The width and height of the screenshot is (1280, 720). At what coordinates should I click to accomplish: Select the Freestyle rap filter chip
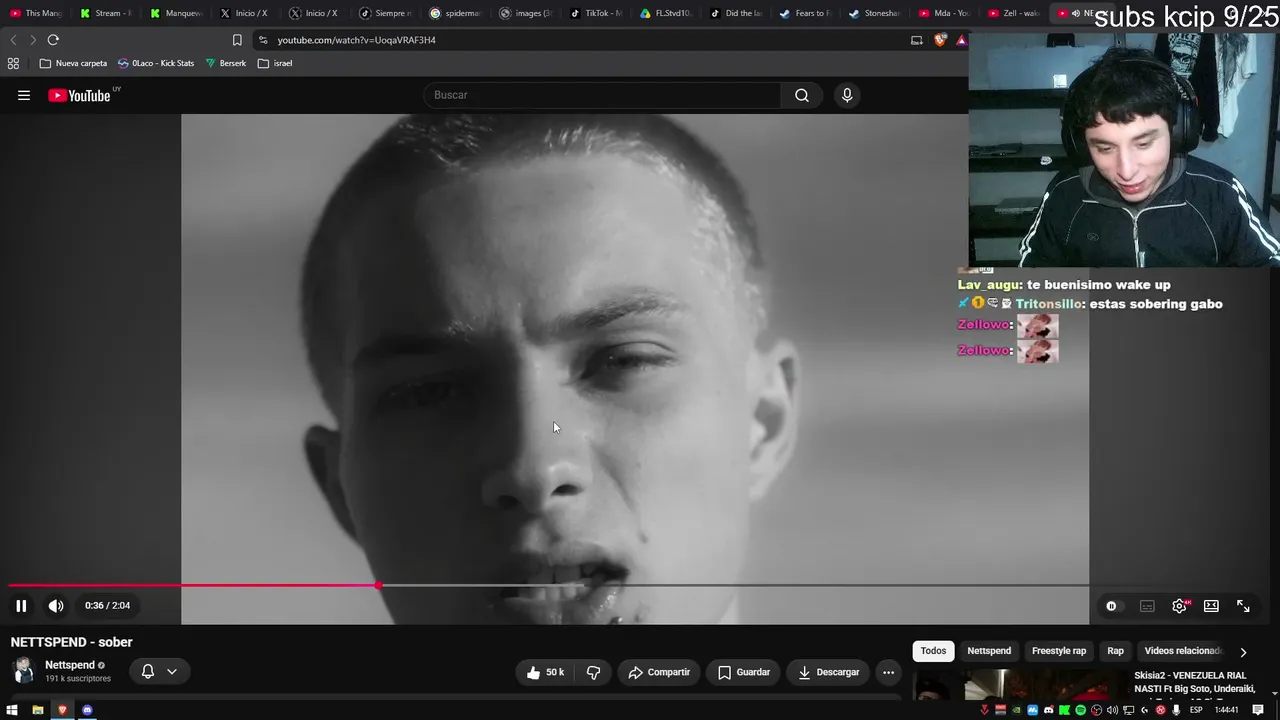pyautogui.click(x=1059, y=651)
